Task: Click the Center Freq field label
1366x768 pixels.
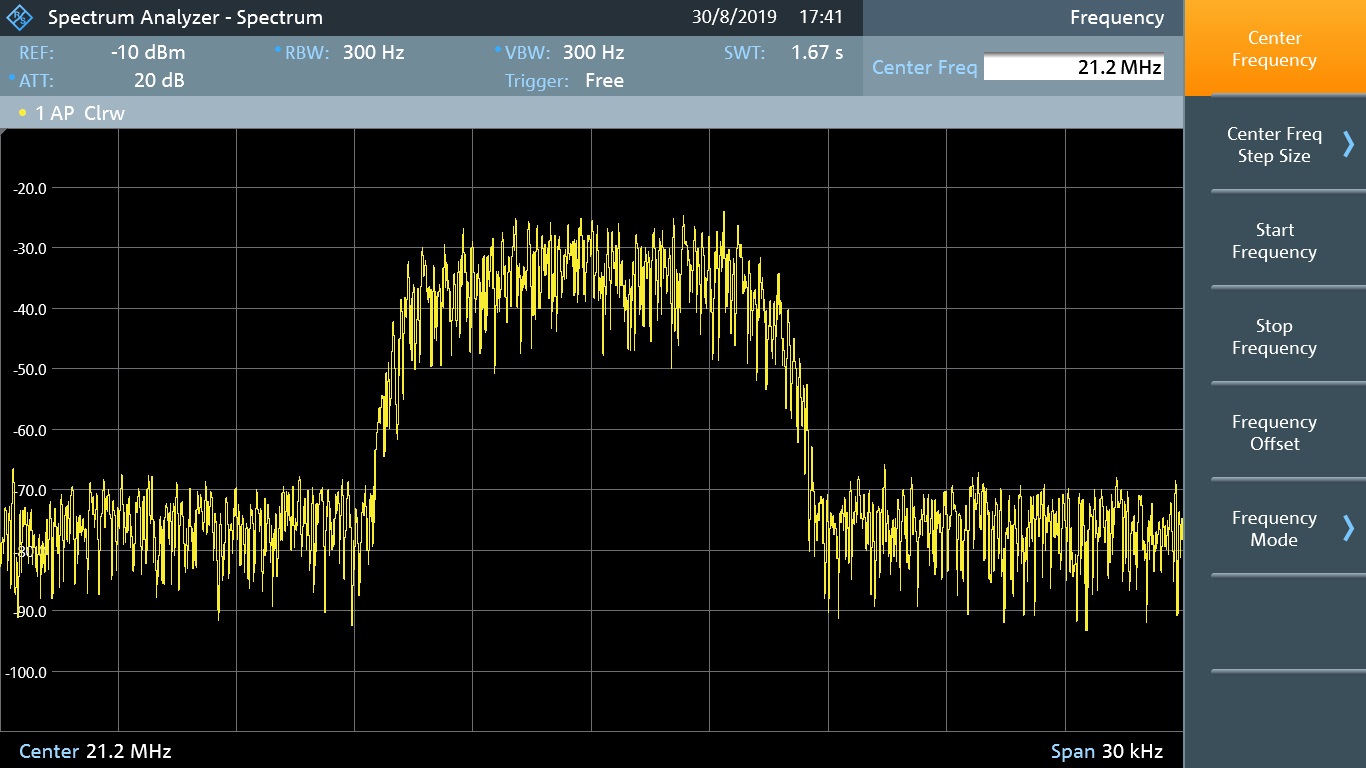Action: point(924,67)
